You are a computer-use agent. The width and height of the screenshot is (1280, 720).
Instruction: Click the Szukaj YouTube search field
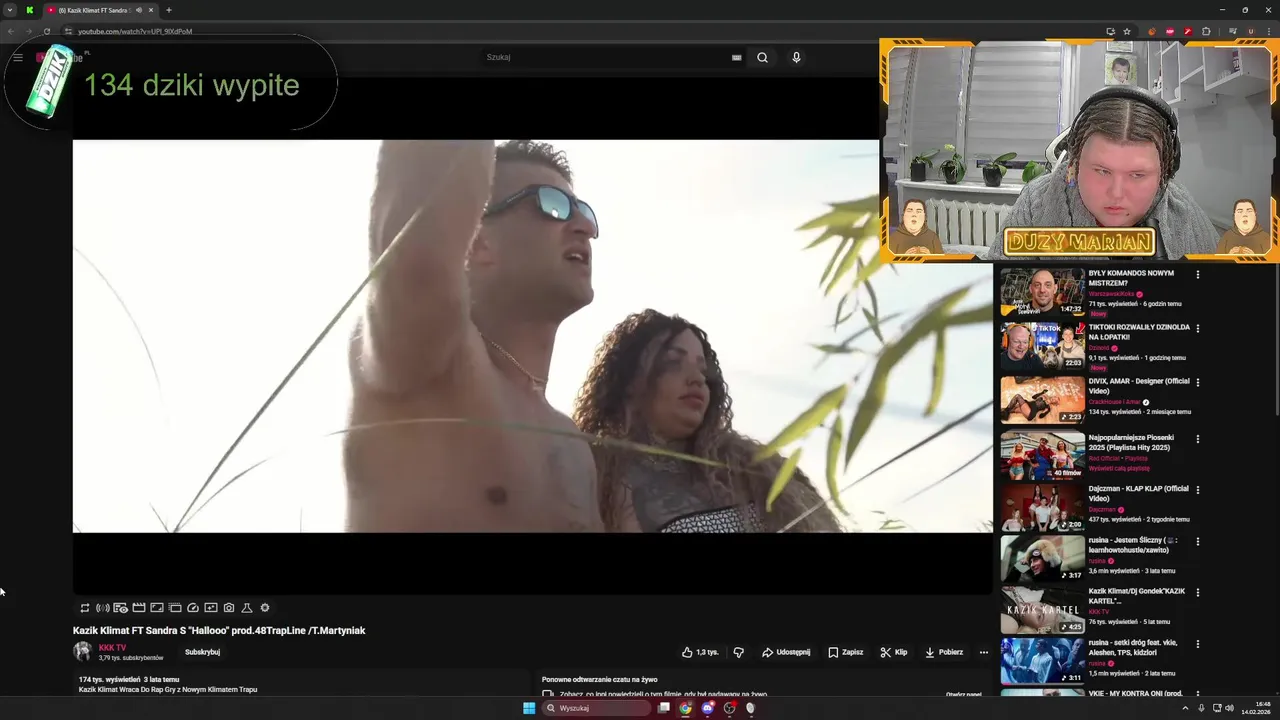click(x=605, y=57)
